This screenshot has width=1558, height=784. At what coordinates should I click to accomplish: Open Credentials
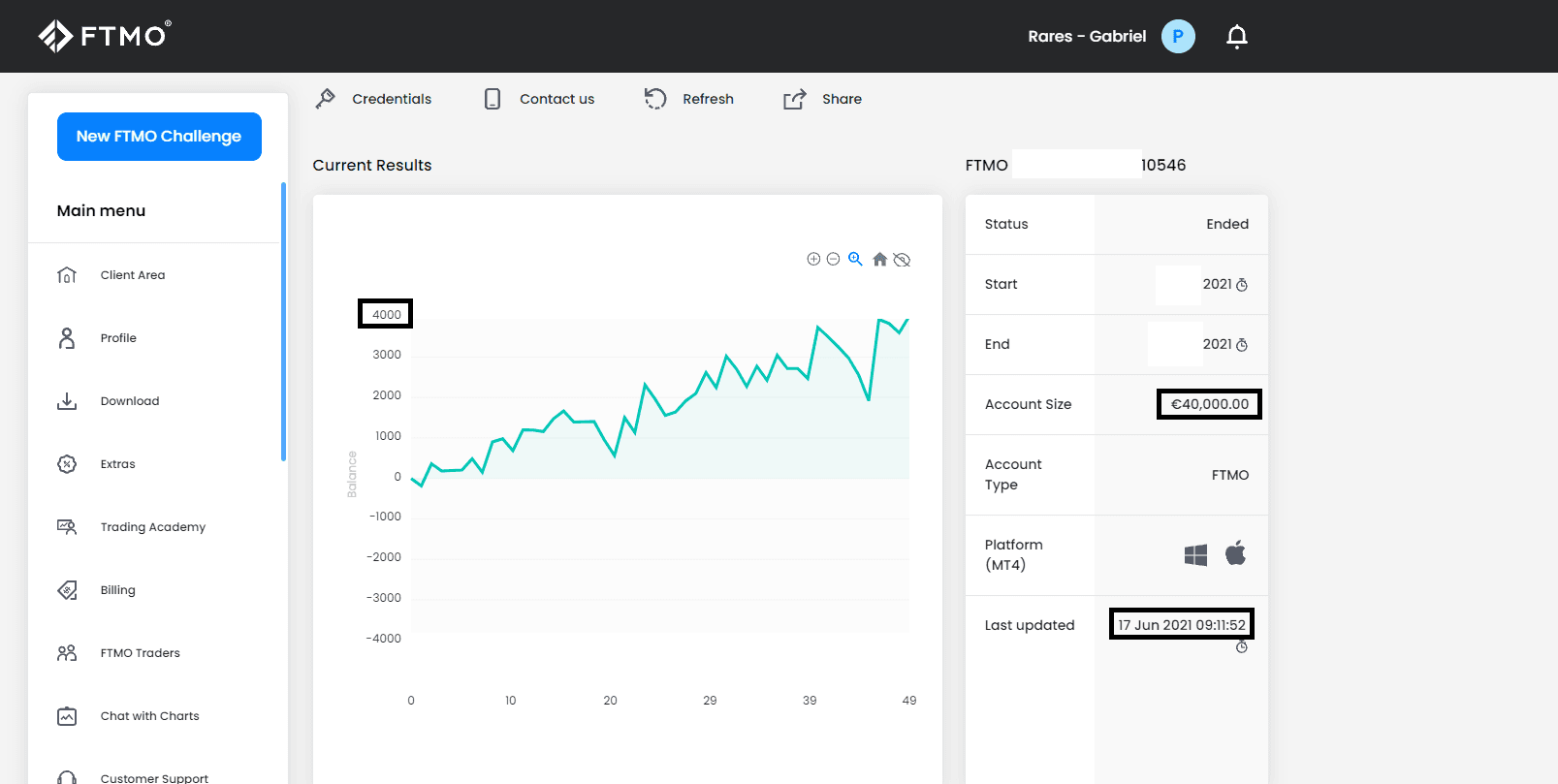(x=392, y=99)
